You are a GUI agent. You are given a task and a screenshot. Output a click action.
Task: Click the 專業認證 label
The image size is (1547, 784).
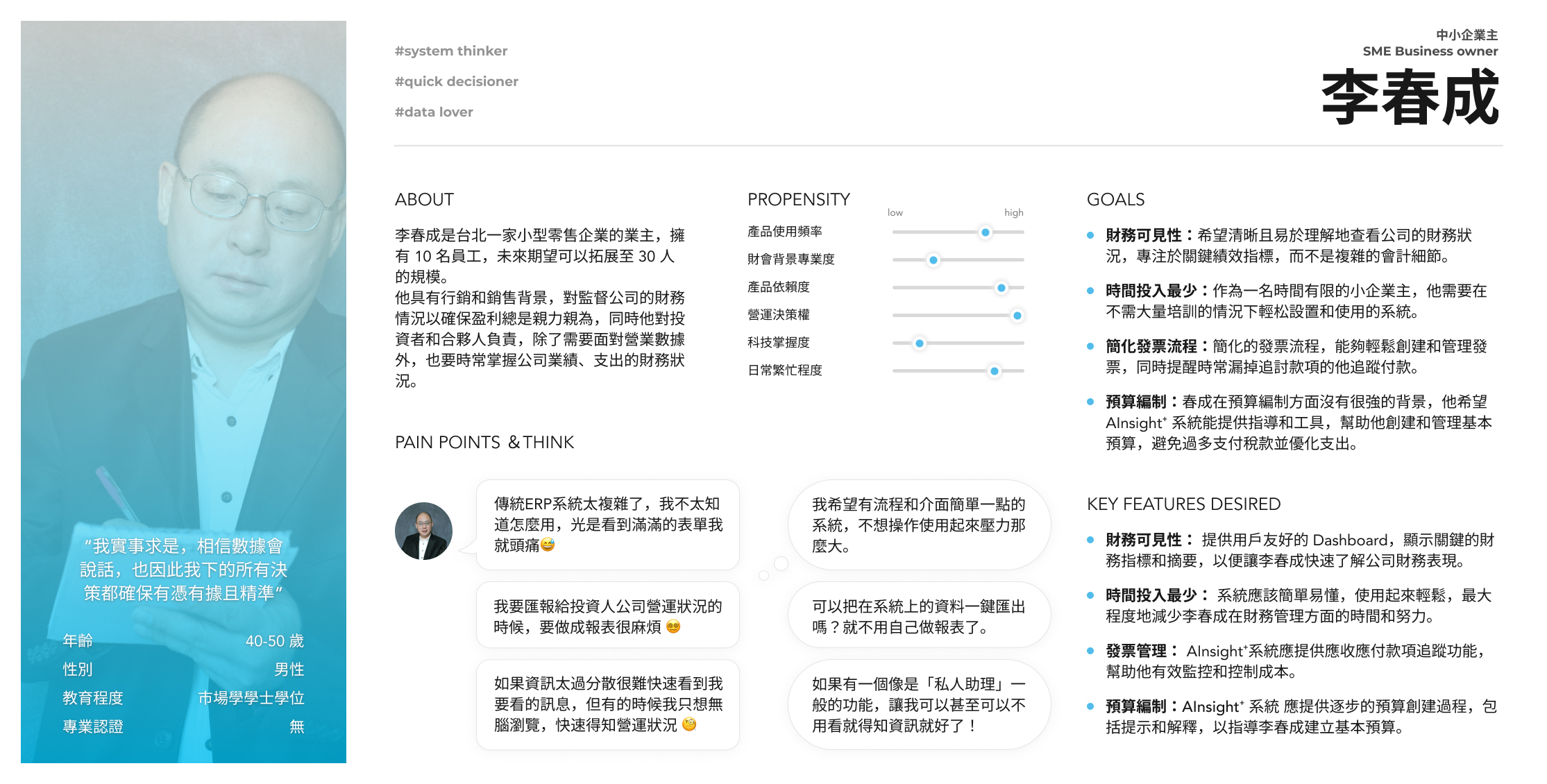pyautogui.click(x=93, y=726)
